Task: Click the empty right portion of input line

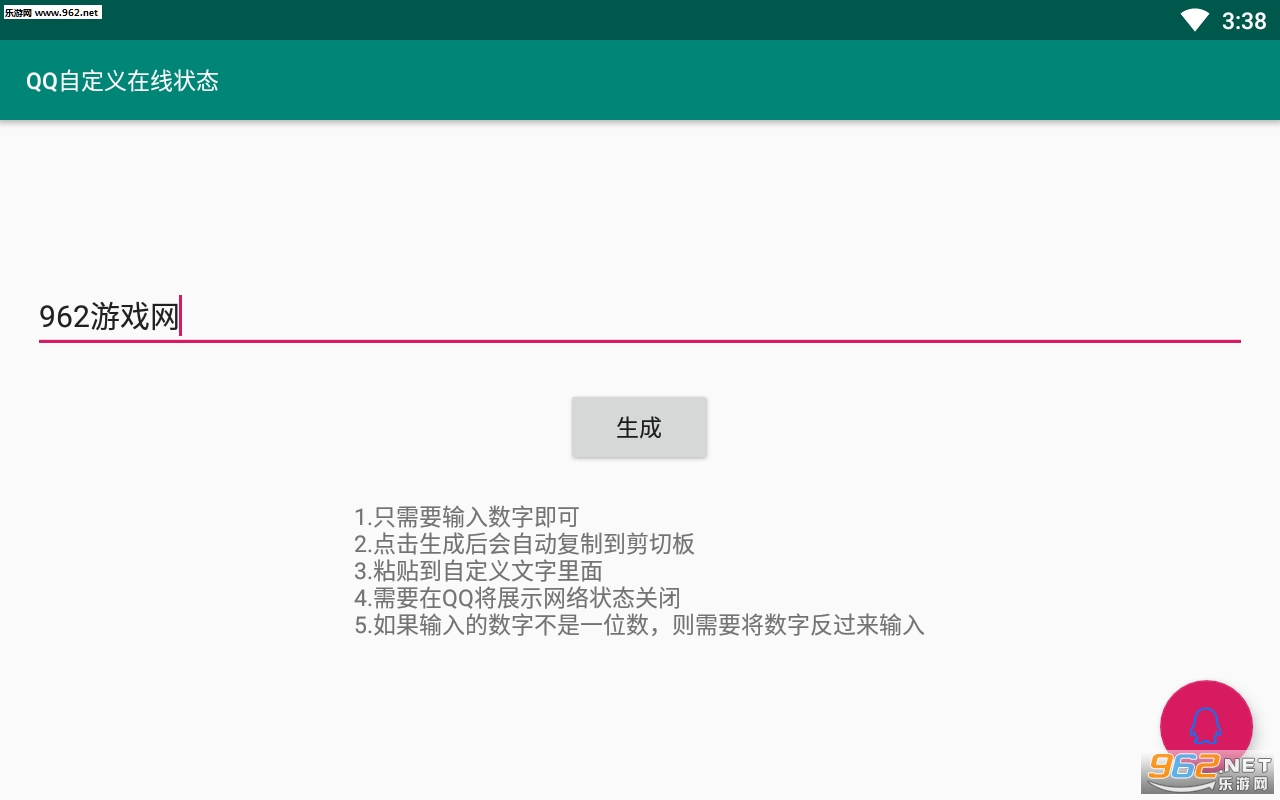Action: (x=710, y=317)
